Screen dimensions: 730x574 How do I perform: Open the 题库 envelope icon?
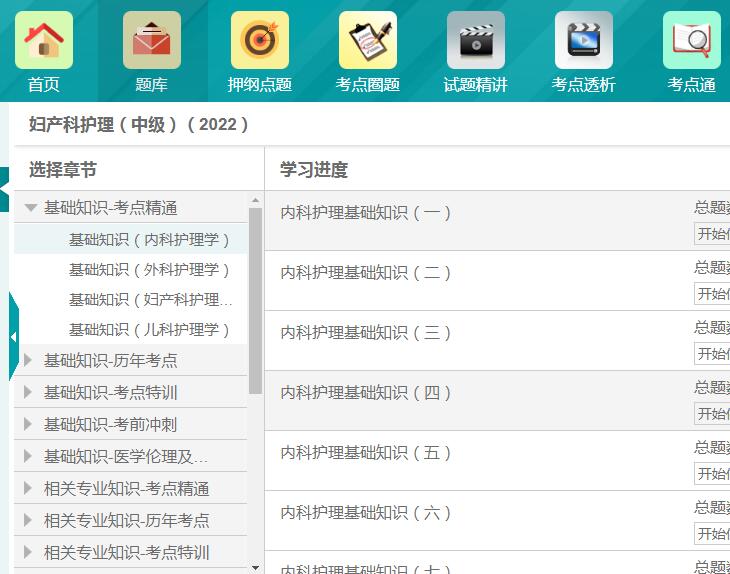tap(152, 40)
